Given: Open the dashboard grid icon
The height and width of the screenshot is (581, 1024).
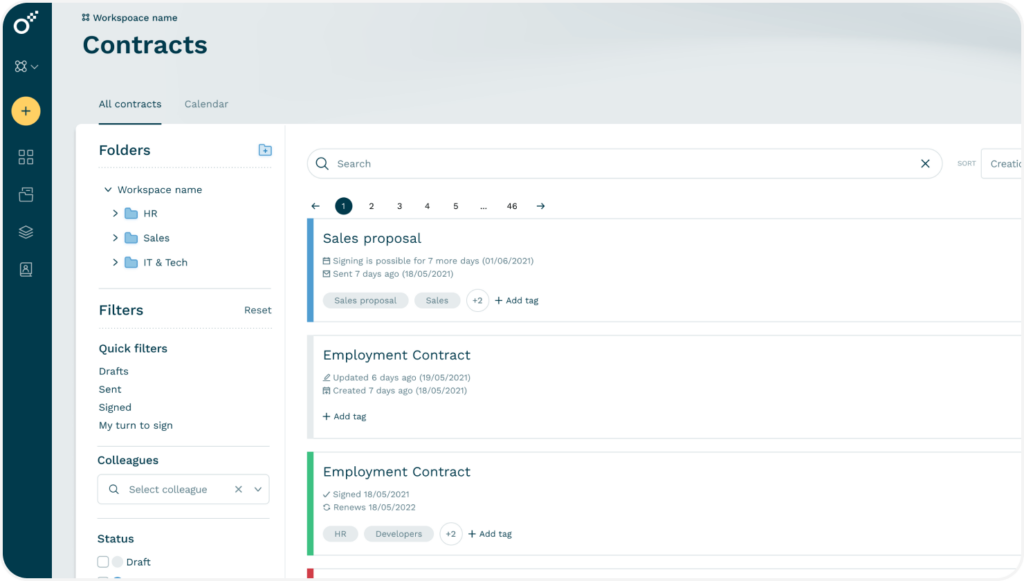Looking at the screenshot, I should coord(26,157).
